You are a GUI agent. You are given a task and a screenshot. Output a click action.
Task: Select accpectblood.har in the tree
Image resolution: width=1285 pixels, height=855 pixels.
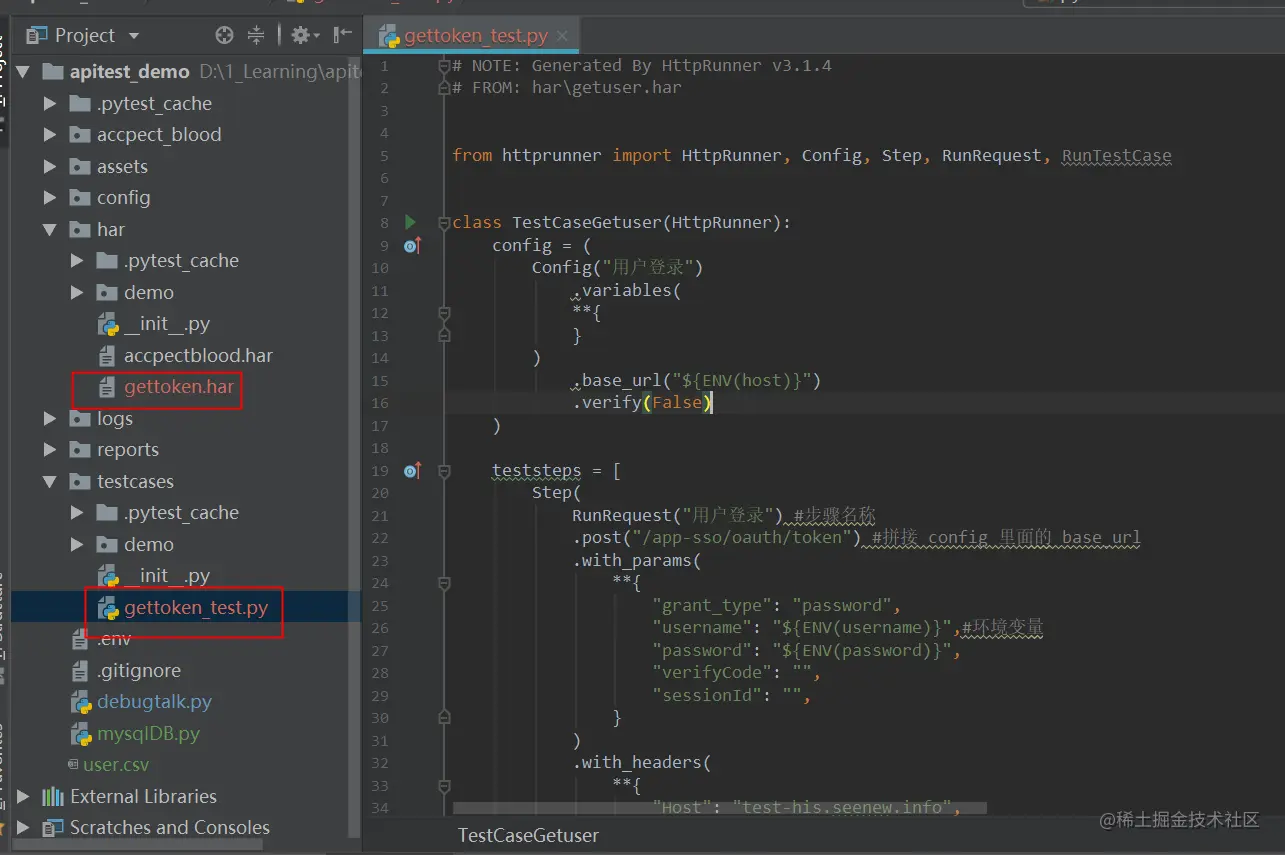click(198, 356)
